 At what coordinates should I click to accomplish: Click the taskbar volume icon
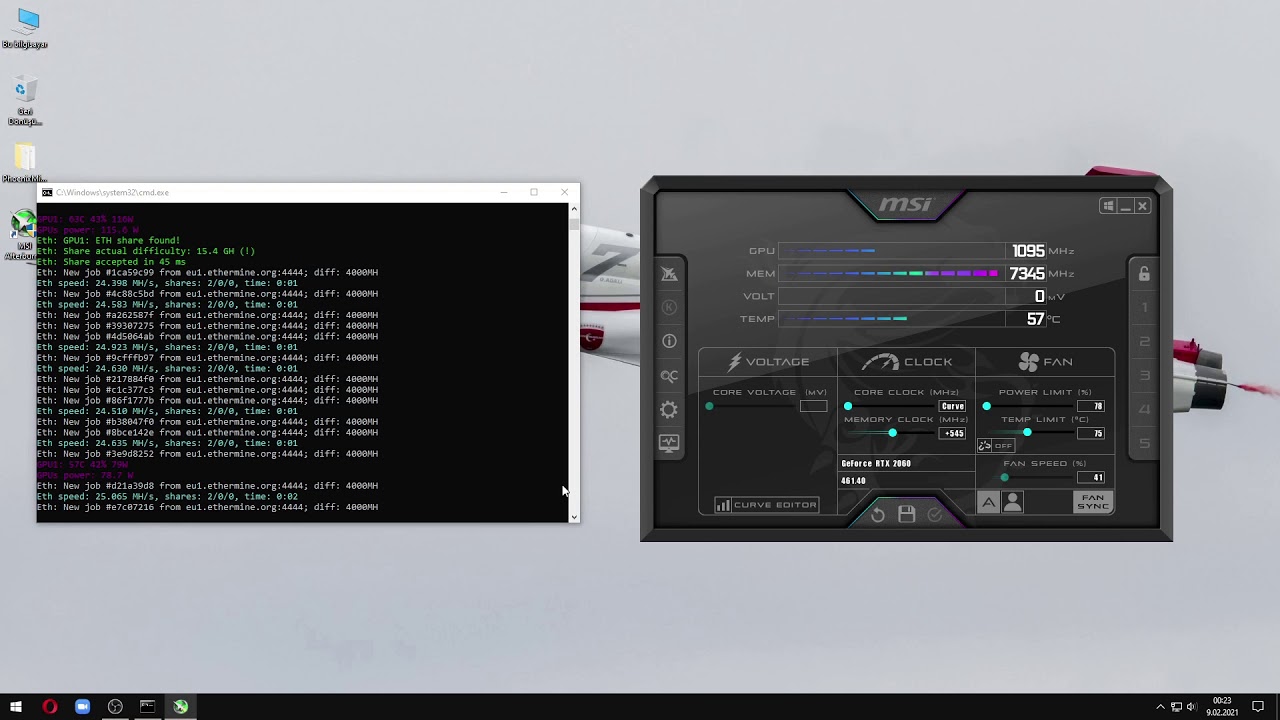pyautogui.click(x=1191, y=707)
